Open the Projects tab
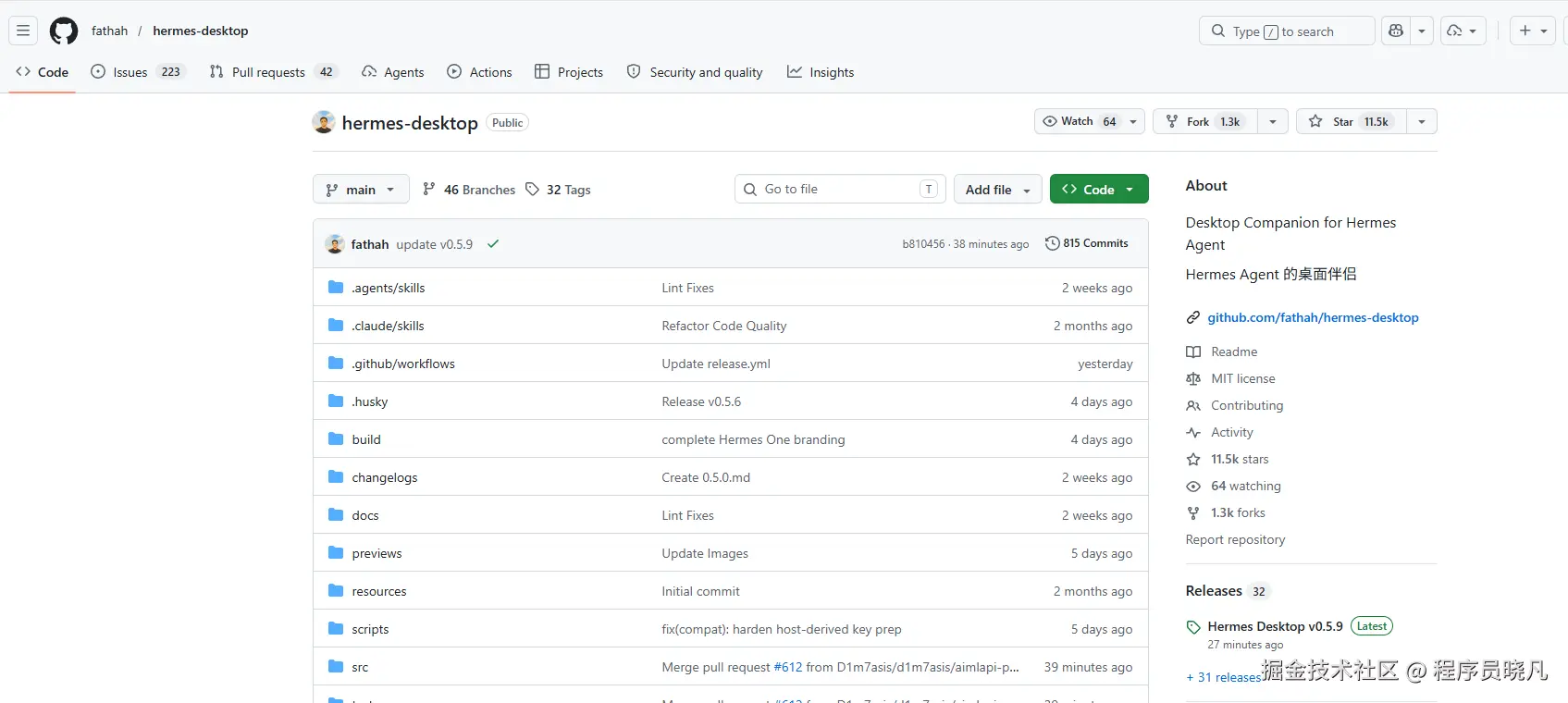The width and height of the screenshot is (1568, 703). [569, 72]
